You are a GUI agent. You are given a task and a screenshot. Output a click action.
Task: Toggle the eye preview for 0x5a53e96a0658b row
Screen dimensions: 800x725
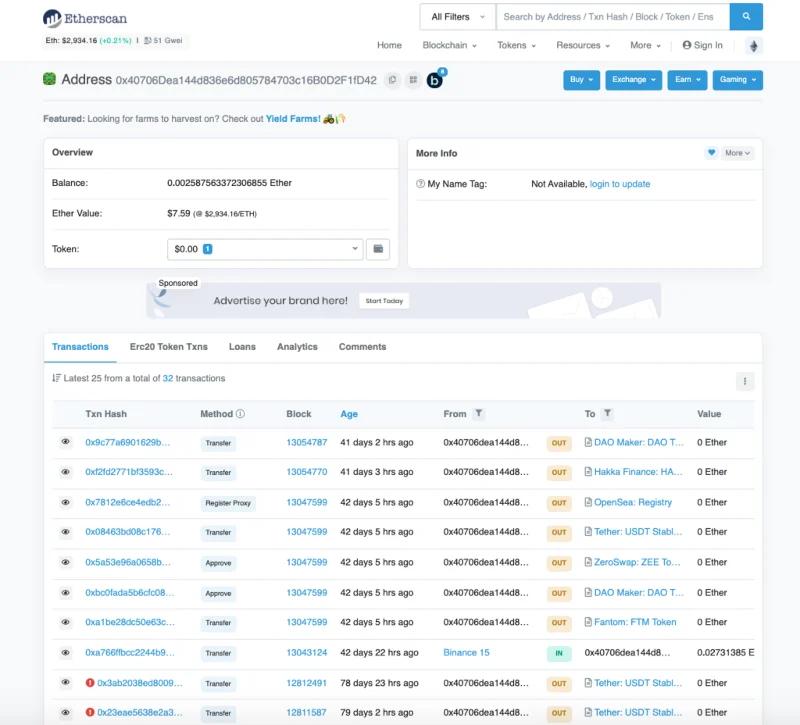[x=65, y=562]
